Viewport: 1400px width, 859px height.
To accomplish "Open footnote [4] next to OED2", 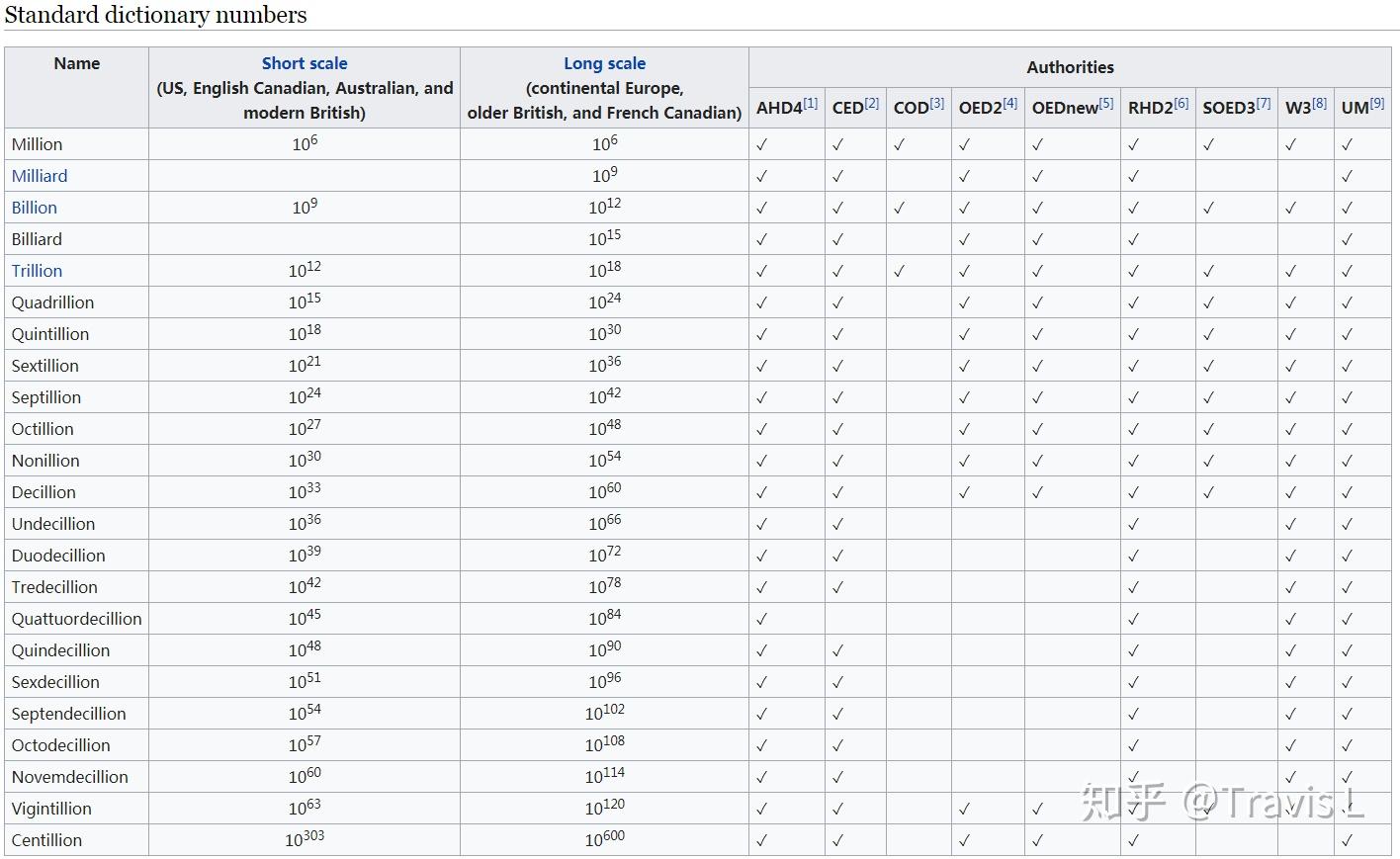I will (1009, 103).
